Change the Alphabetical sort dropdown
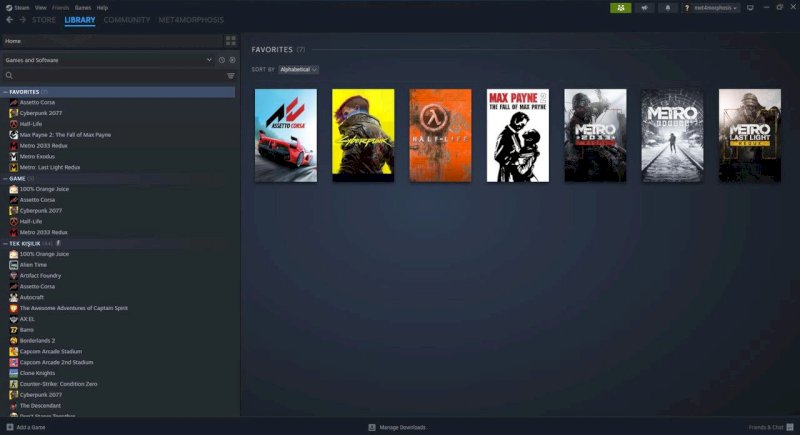This screenshot has height=435, width=800. (x=298, y=69)
